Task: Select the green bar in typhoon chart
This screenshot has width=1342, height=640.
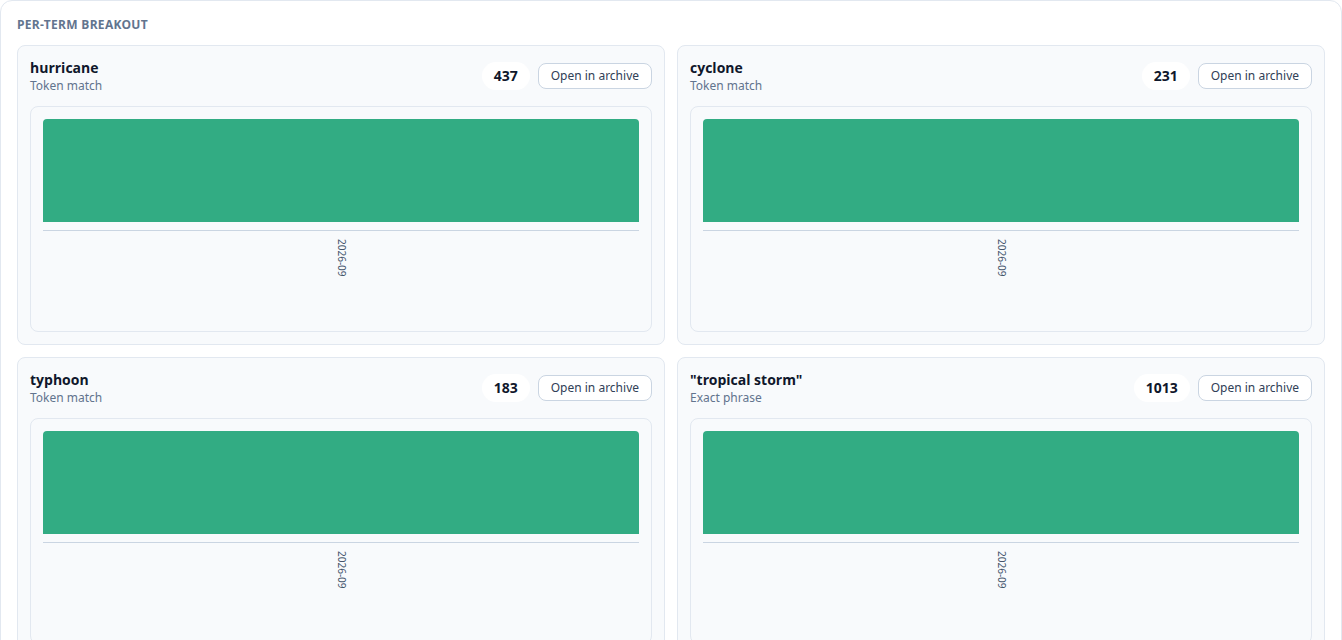Action: pyautogui.click(x=341, y=482)
